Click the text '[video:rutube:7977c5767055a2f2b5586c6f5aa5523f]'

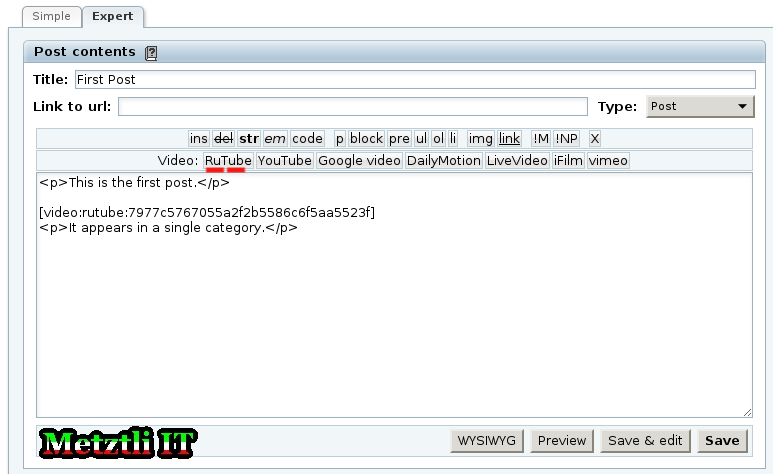pos(207,212)
